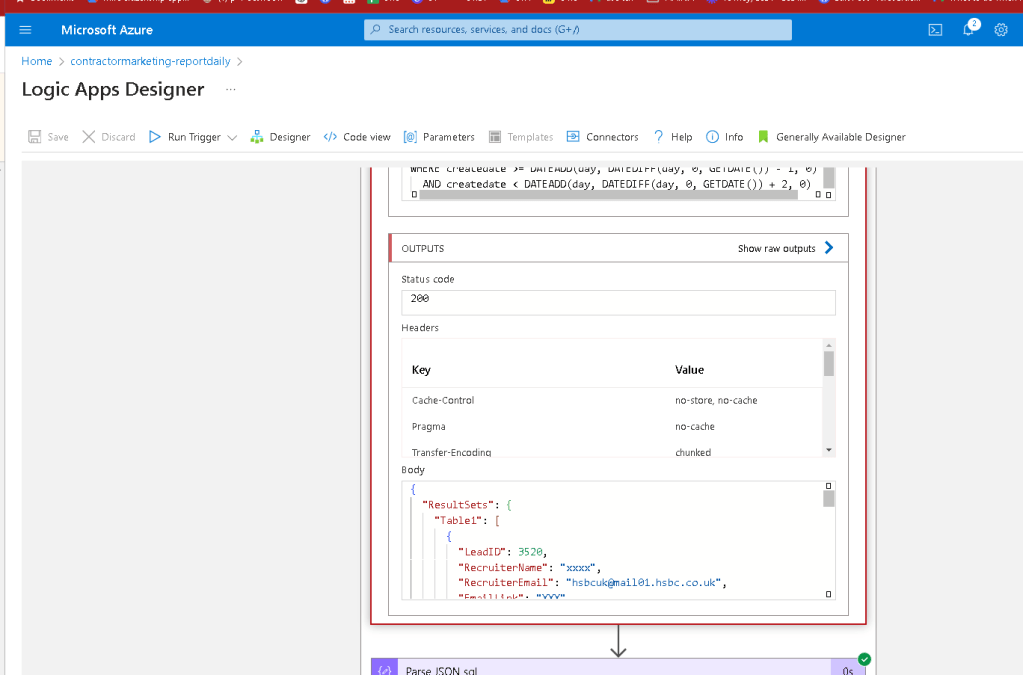1023x675 pixels.
Task: Click the SQL query horizontal scrollbar
Action: (608, 194)
